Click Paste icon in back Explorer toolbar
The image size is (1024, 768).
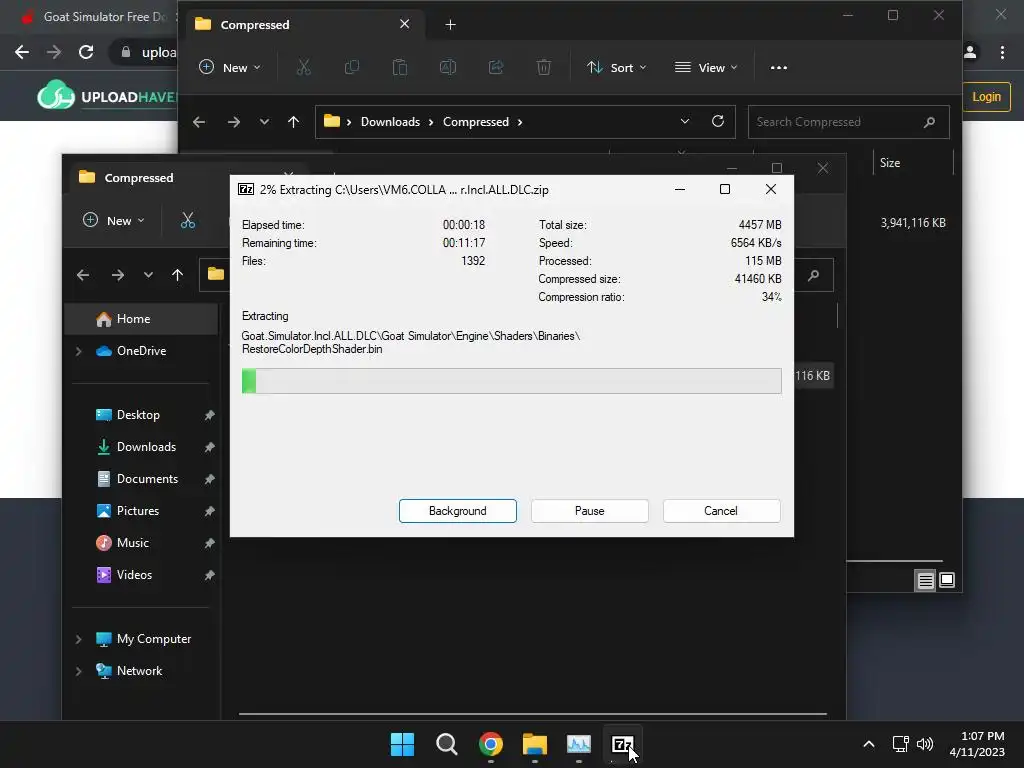(400, 67)
